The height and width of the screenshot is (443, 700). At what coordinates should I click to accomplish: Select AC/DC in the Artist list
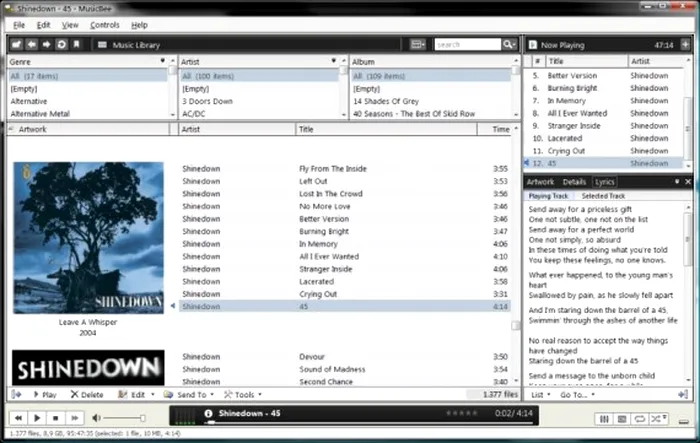194,114
